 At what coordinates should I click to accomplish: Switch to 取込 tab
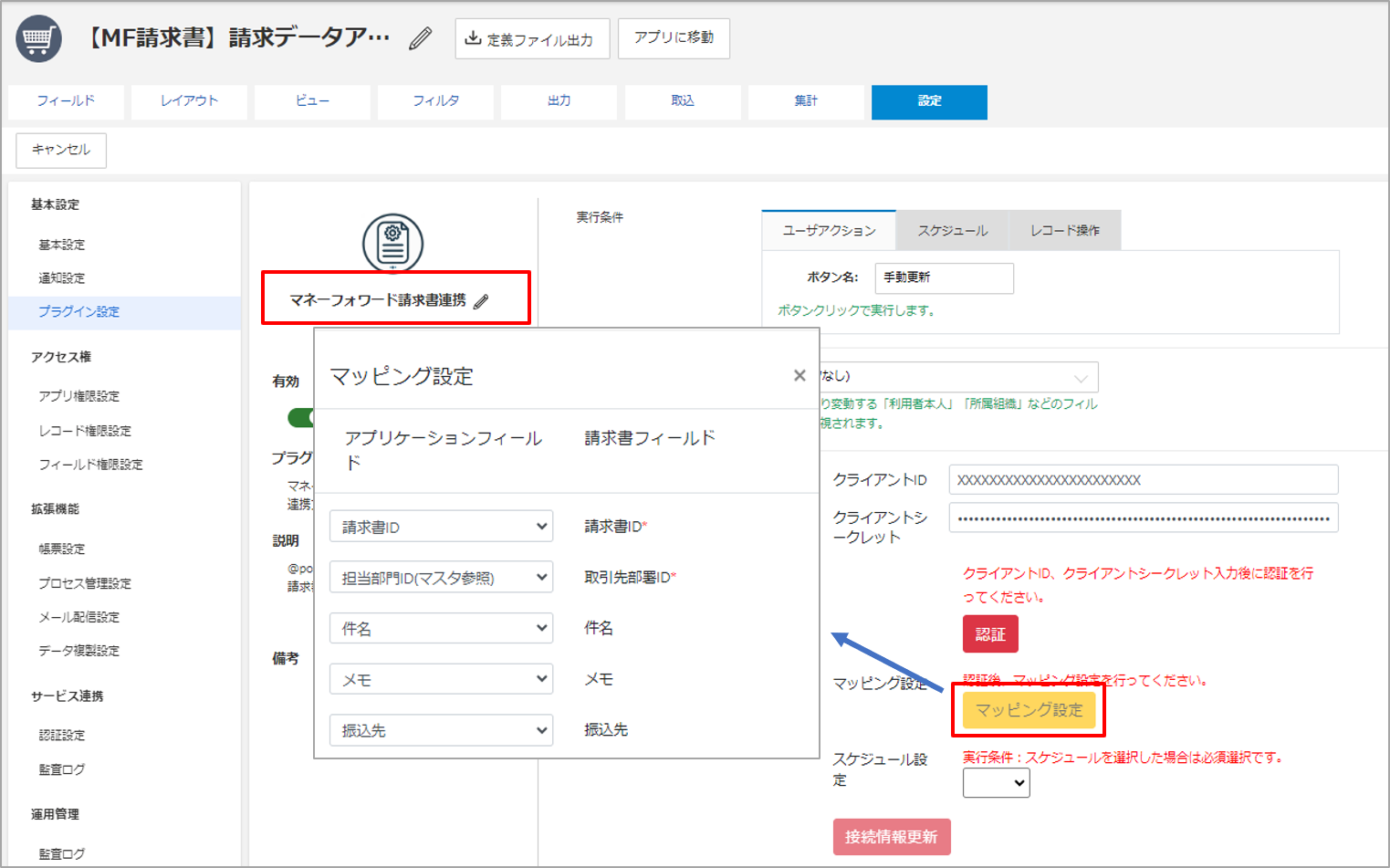click(683, 101)
